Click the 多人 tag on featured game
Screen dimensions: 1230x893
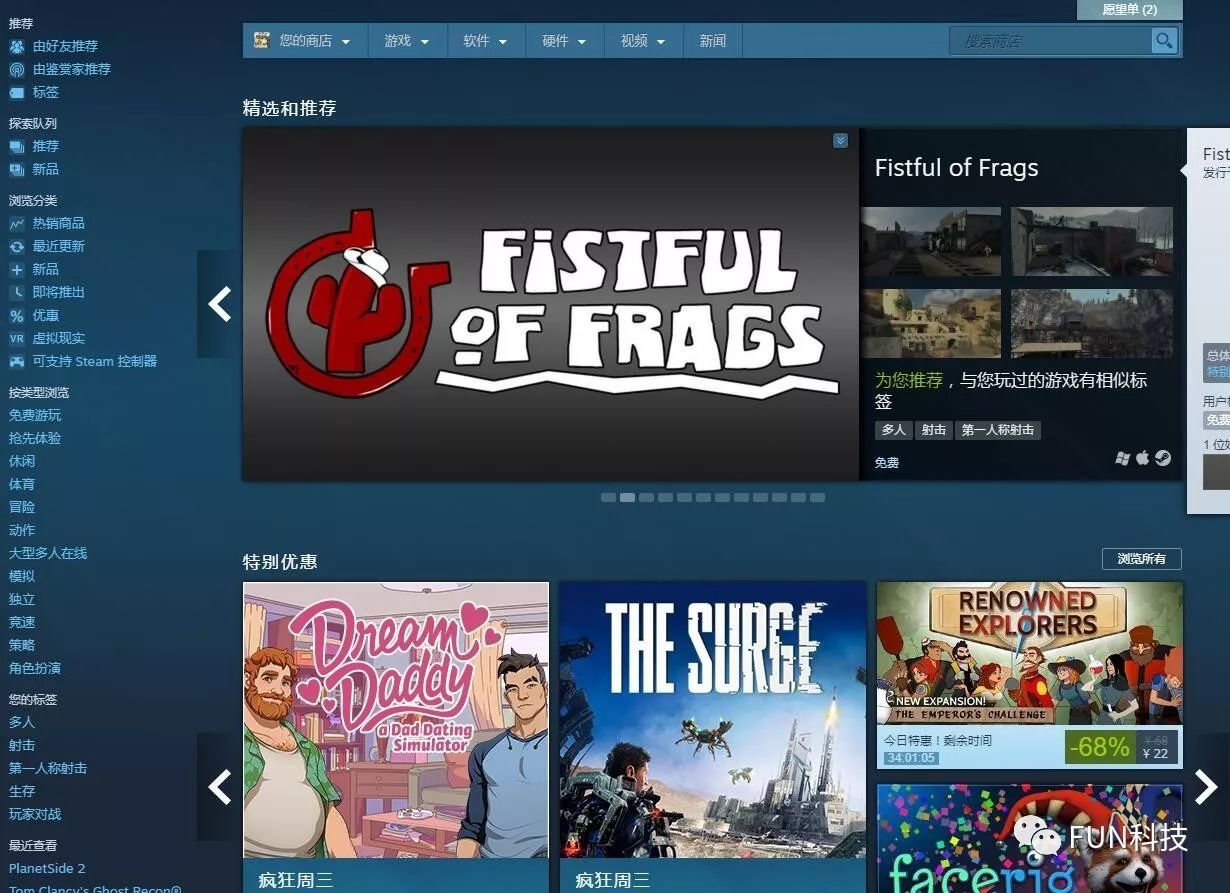tap(893, 430)
